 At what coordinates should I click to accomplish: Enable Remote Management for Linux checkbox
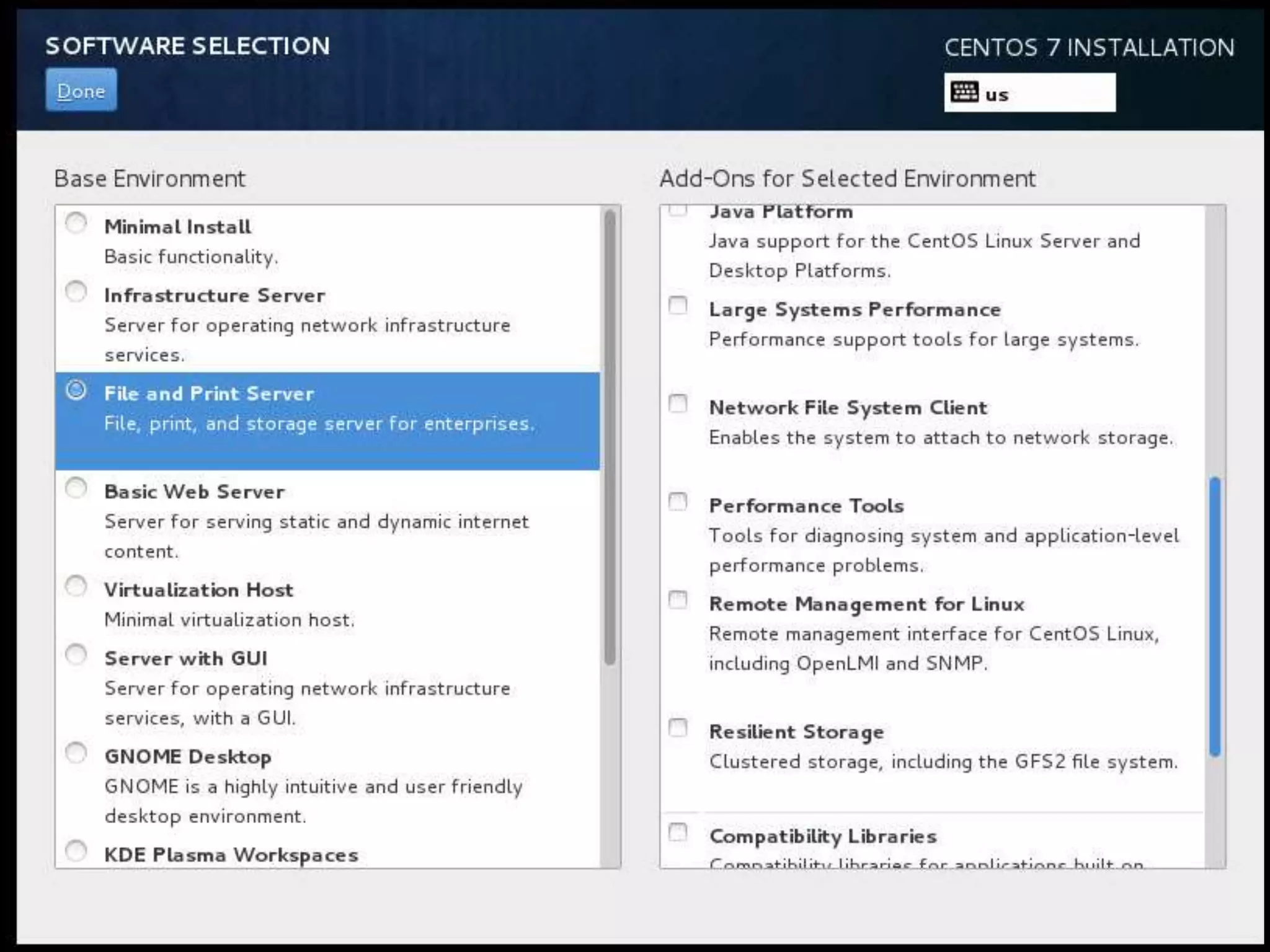point(678,600)
